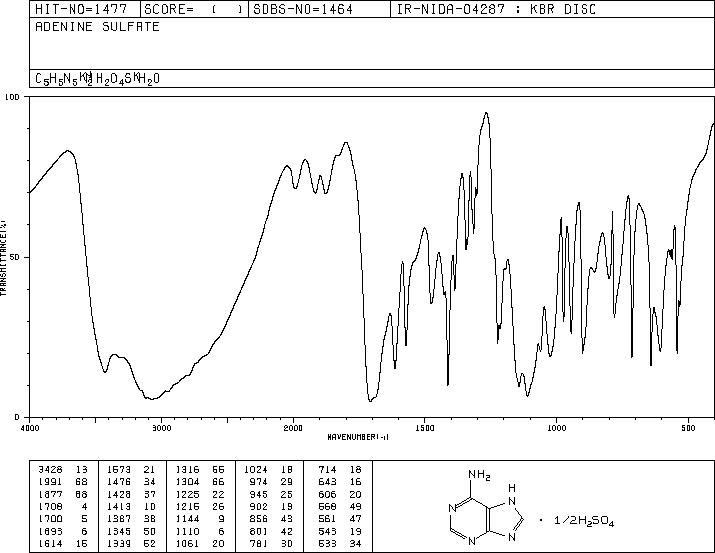Image resolution: width=715 pixels, height=553 pixels.
Task: Click the transmittance value 9 beside 1144
Action: (222, 519)
